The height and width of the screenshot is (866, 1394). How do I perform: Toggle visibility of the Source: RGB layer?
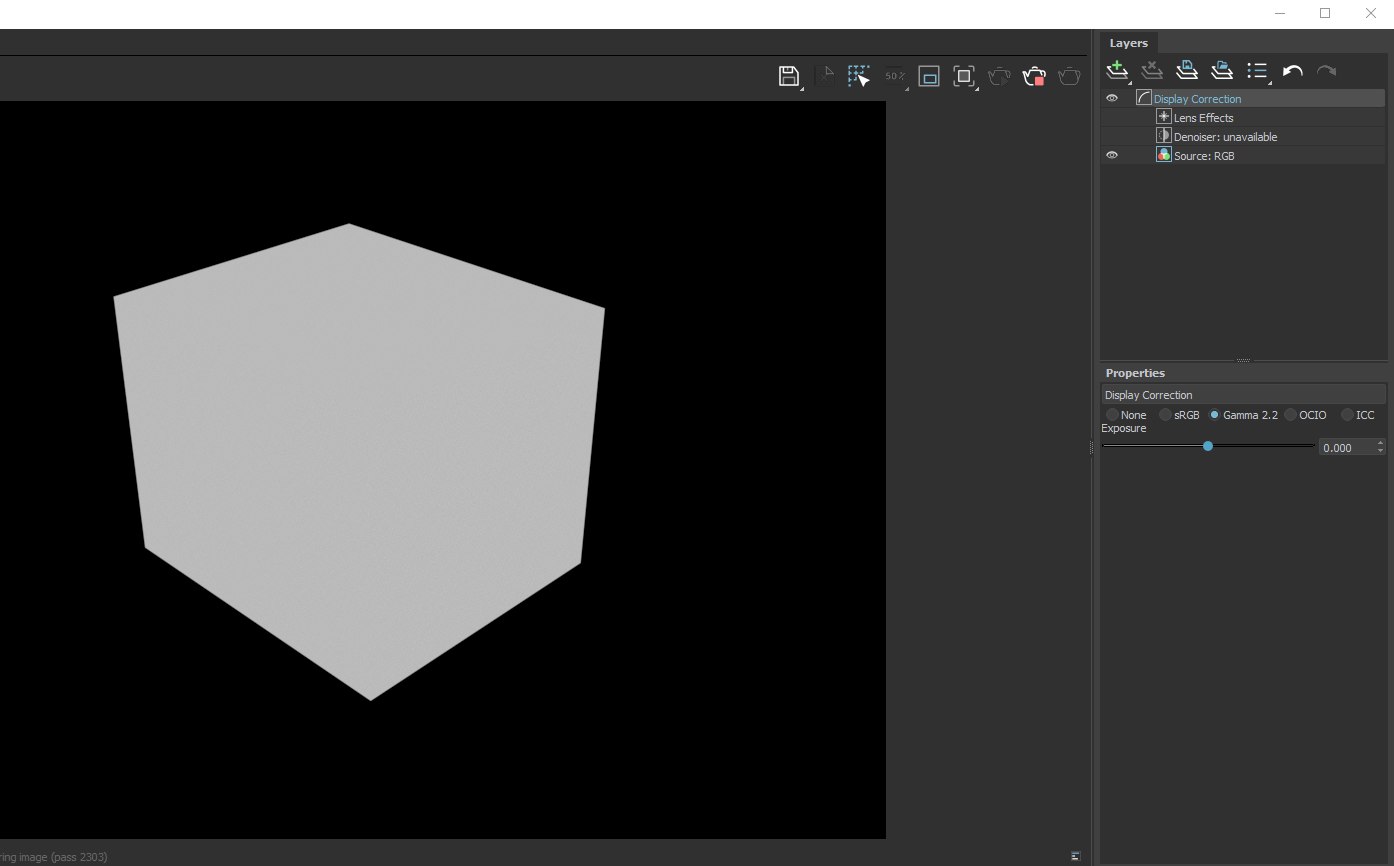1112,155
